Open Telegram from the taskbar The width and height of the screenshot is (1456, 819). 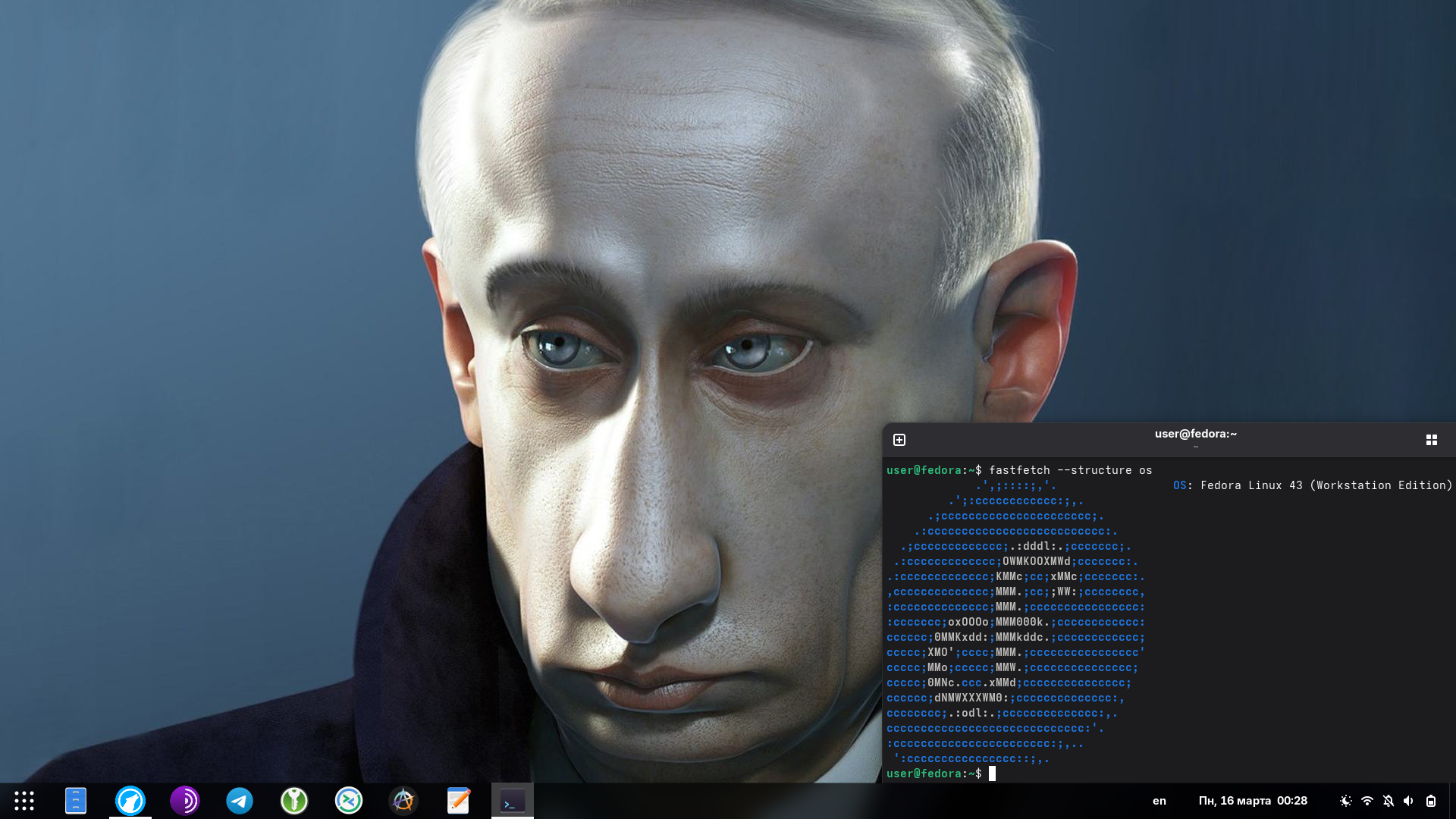(x=240, y=801)
